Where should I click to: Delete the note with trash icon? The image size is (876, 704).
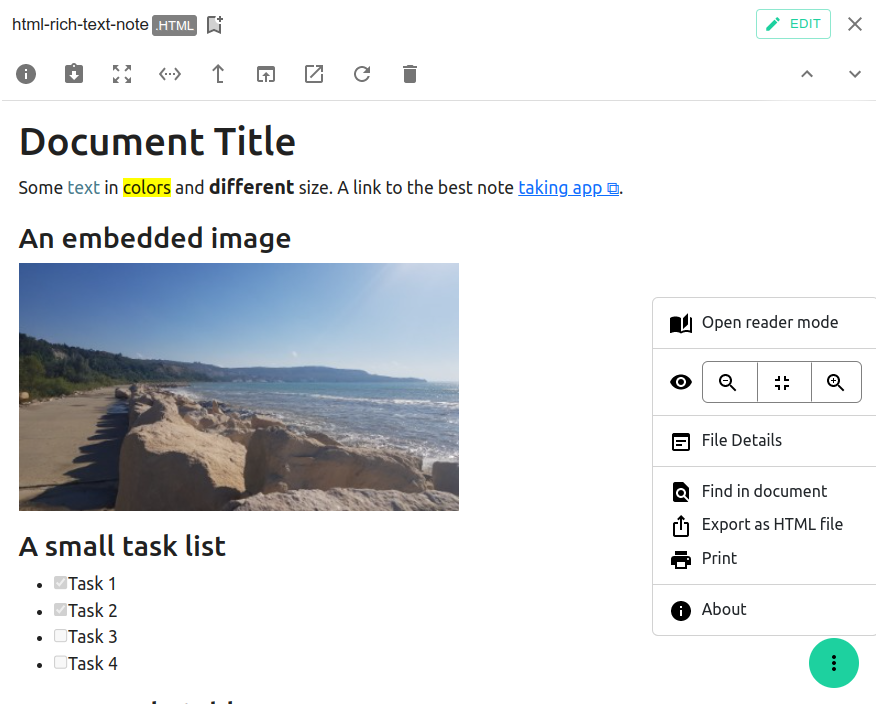(410, 74)
